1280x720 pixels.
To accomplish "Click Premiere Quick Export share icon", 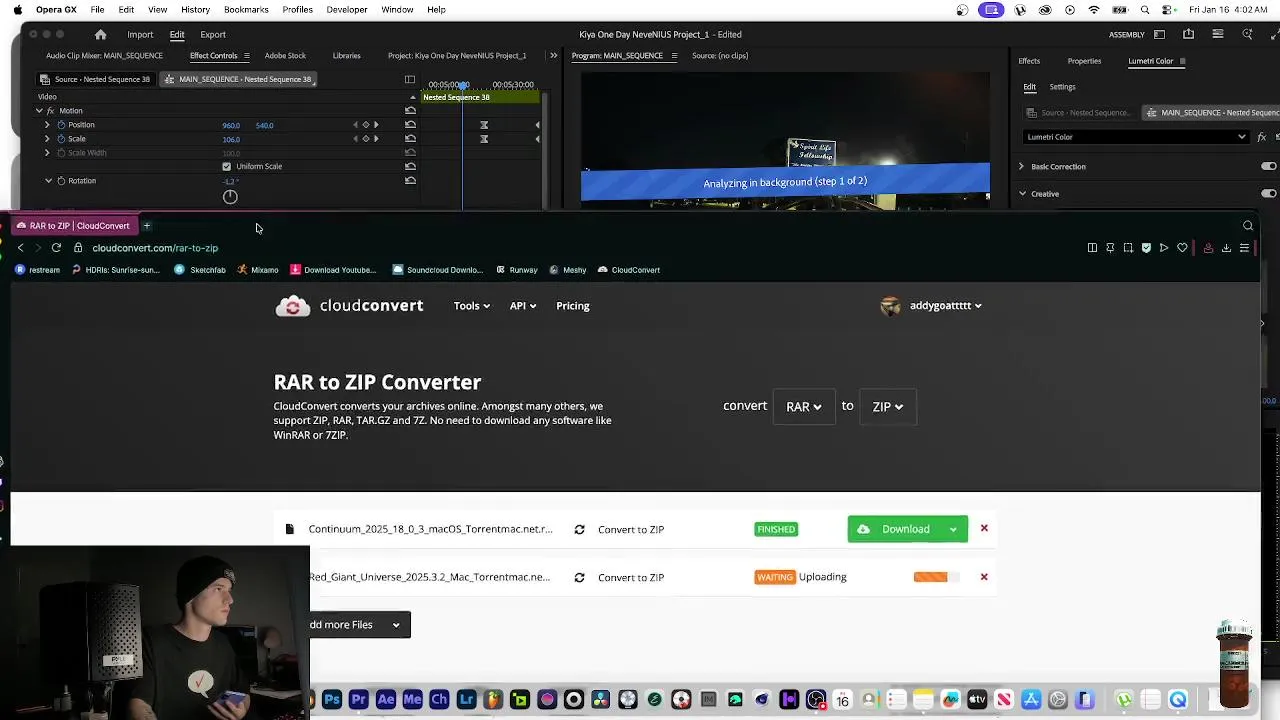I will tap(1188, 34).
